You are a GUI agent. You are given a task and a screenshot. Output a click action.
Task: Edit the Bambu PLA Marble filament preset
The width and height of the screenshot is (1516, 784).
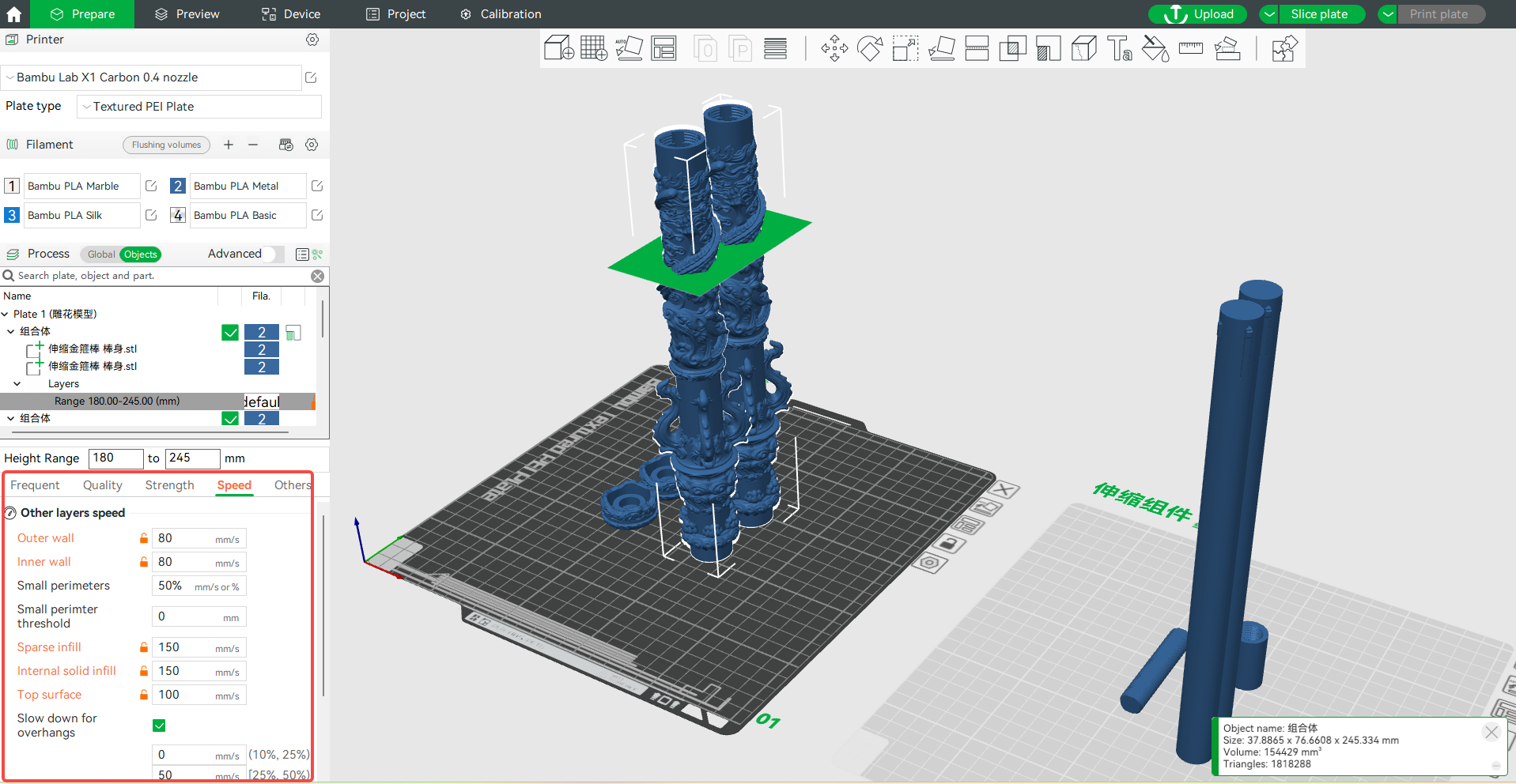click(151, 186)
